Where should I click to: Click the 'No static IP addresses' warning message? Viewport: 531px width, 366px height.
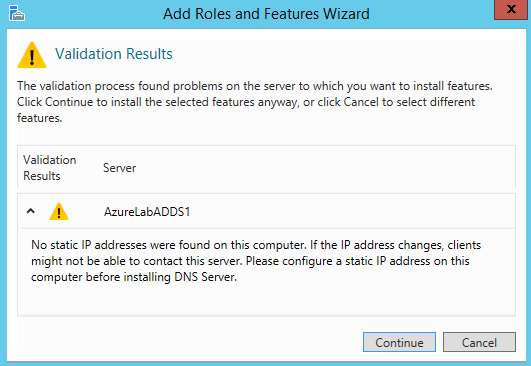point(256,261)
